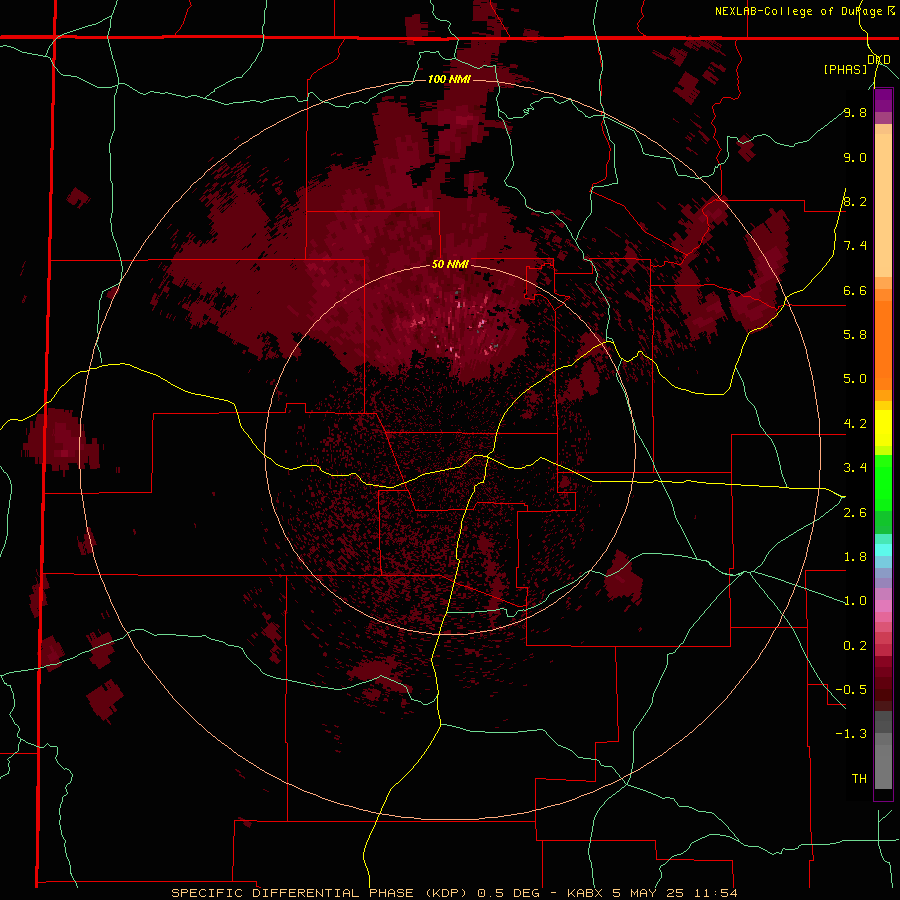Click the -1.3 legend value
Image resolution: width=900 pixels, height=900 pixels.
[x=851, y=734]
